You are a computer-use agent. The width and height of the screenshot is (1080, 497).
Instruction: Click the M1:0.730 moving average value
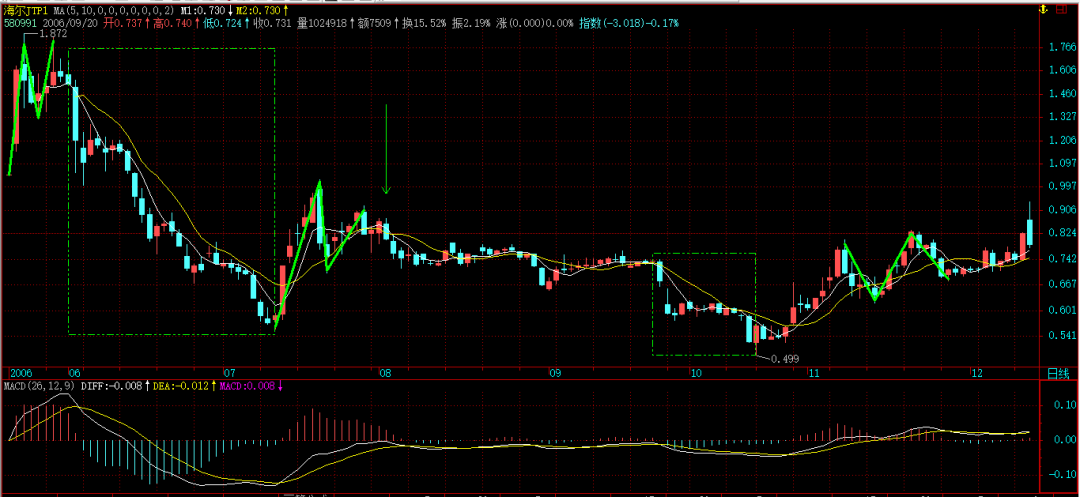(204, 12)
